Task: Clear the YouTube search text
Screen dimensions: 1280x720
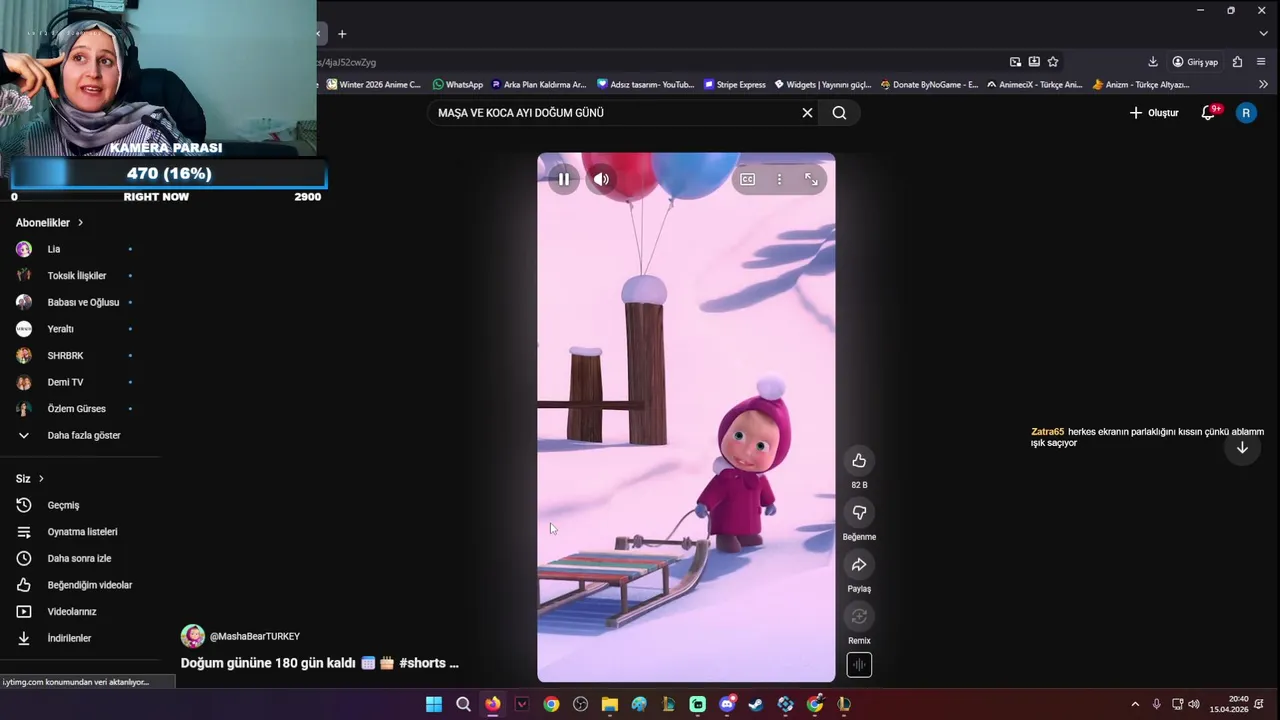Action: [807, 113]
